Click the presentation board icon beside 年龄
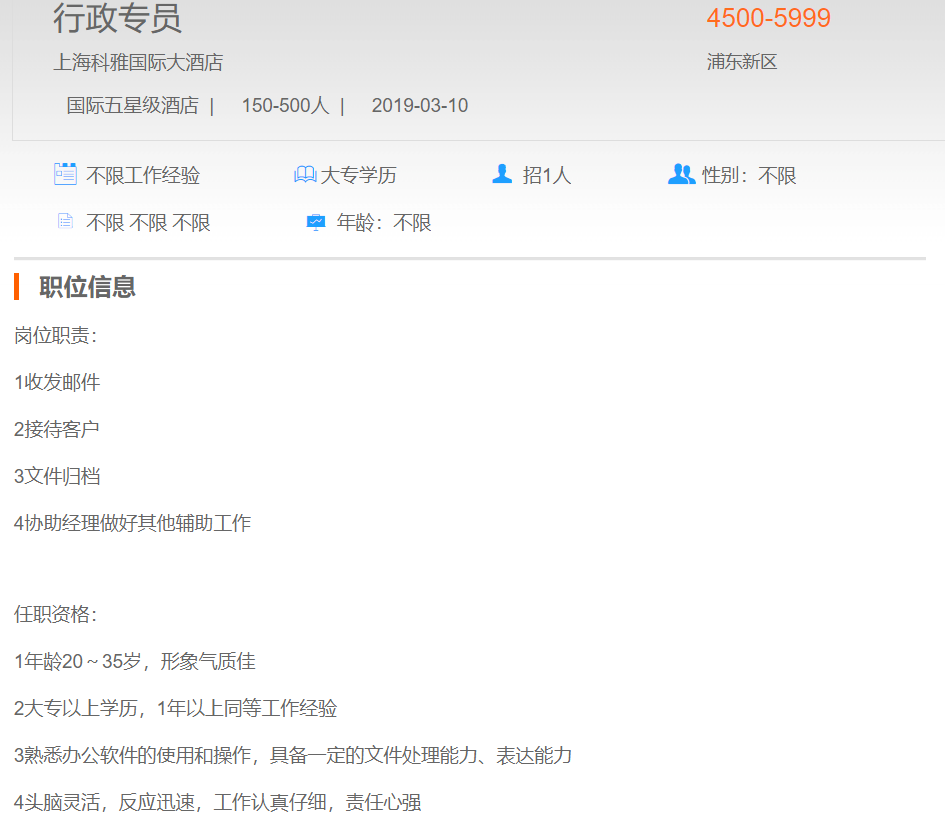Viewport: 945px width, 819px height. pos(316,222)
